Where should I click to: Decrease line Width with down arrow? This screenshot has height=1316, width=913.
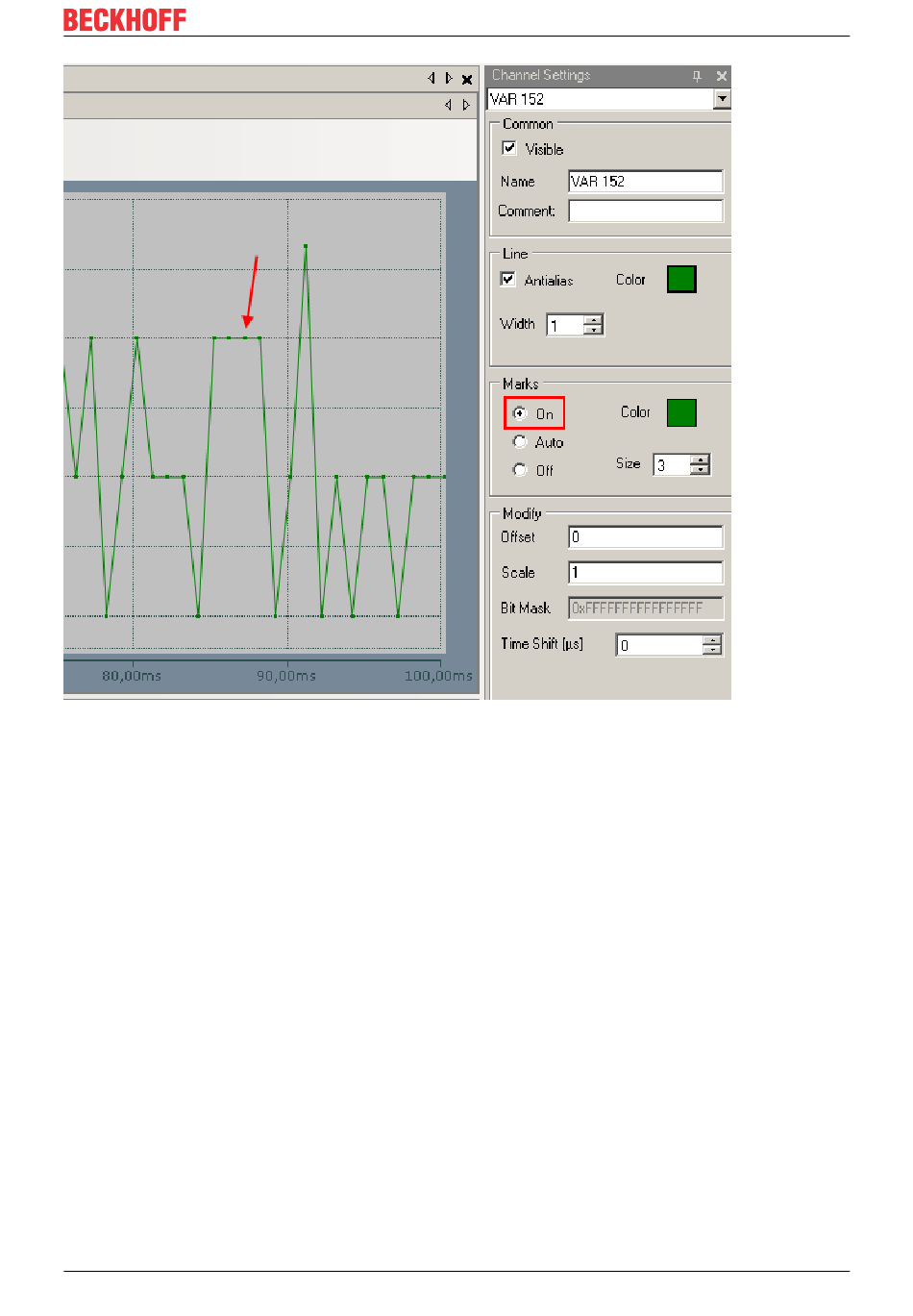click(x=594, y=330)
